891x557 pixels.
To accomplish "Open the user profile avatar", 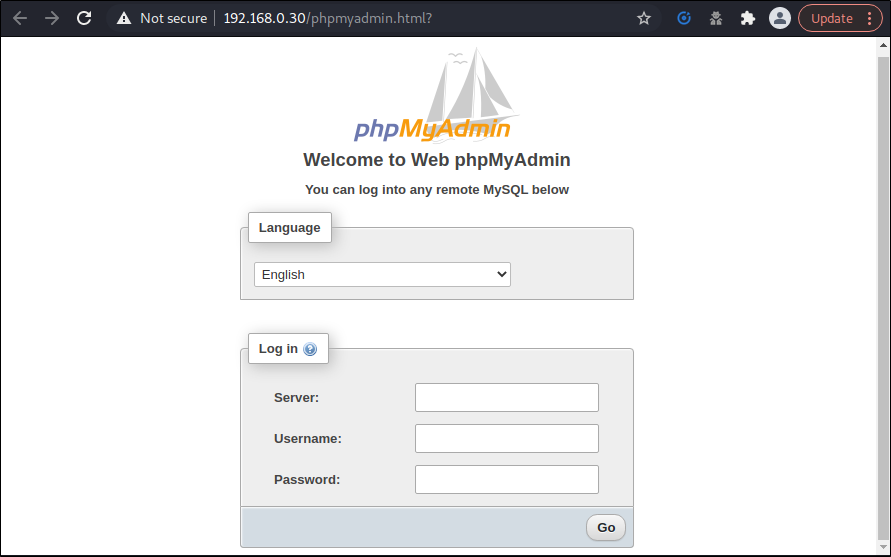I will click(780, 18).
